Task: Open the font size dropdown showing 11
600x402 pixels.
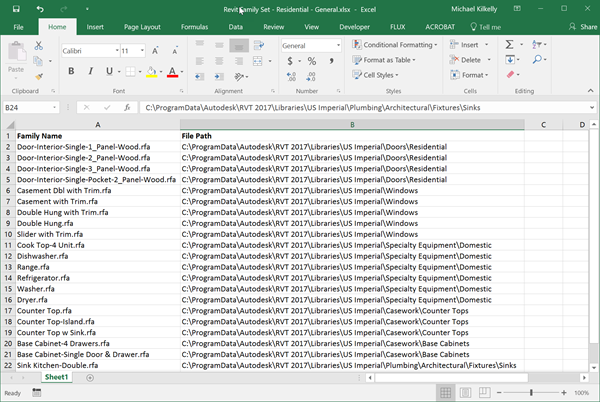Action: [142, 50]
